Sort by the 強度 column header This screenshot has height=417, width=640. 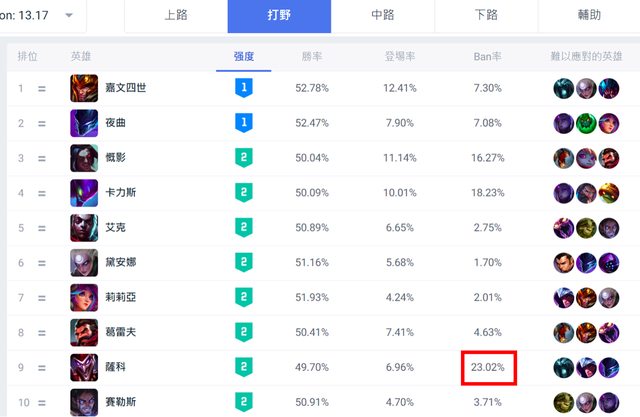coord(244,56)
